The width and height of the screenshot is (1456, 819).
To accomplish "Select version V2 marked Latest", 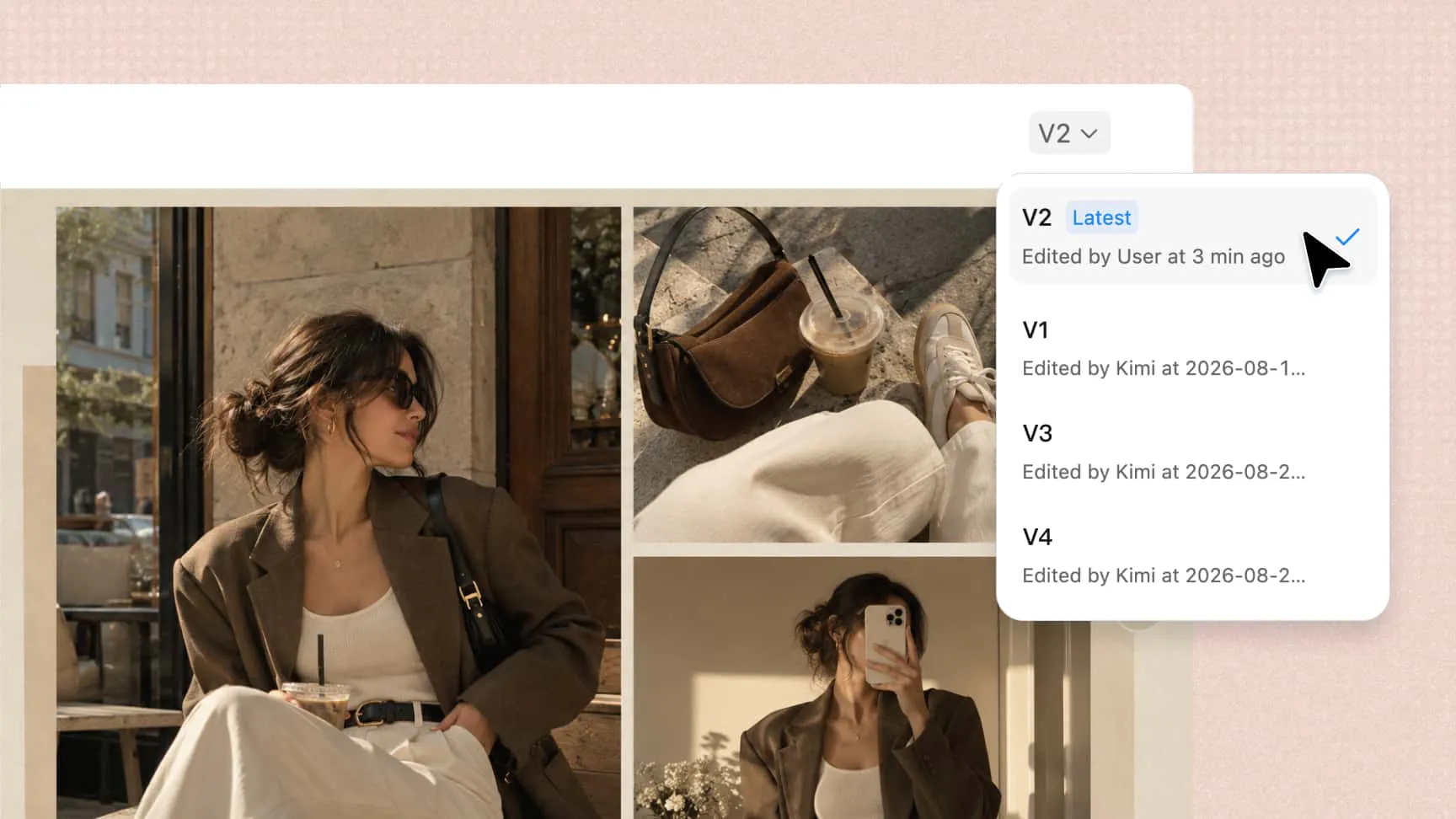I will (x=1193, y=236).
